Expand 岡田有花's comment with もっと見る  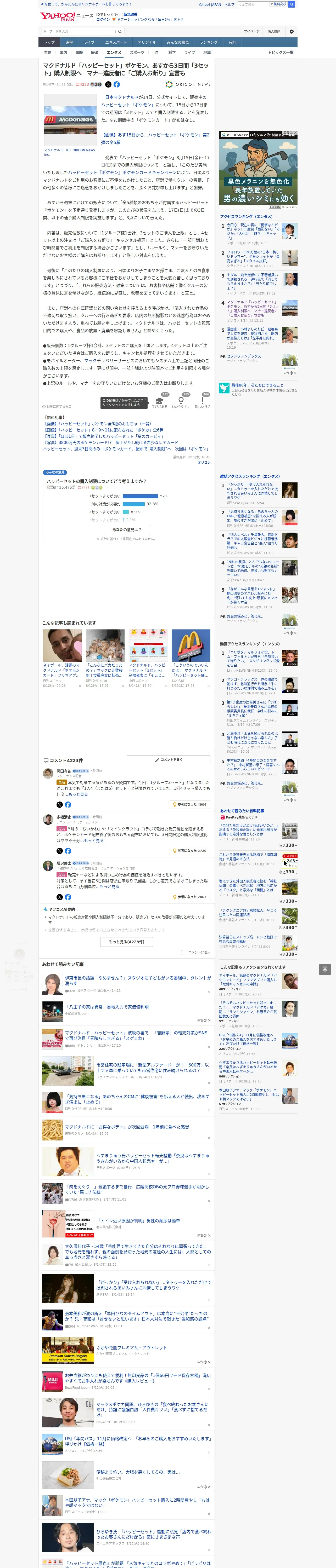(78, 794)
